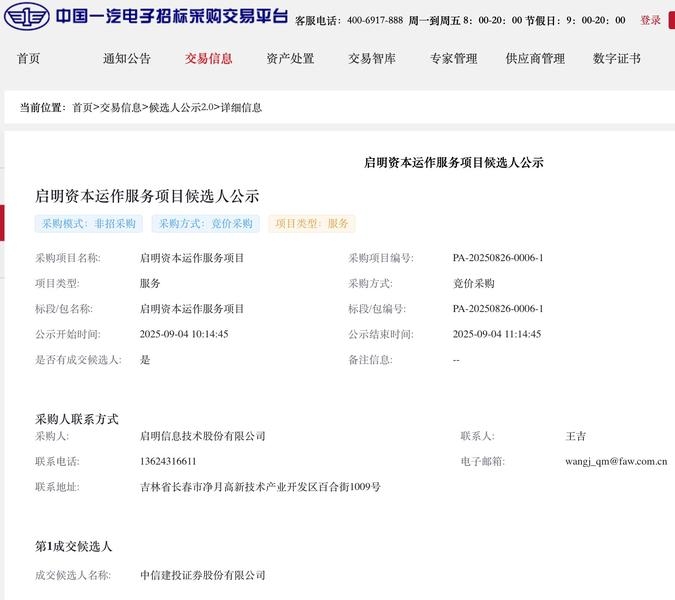Click the 是否有成交候选人 value 是

[x=145, y=359]
